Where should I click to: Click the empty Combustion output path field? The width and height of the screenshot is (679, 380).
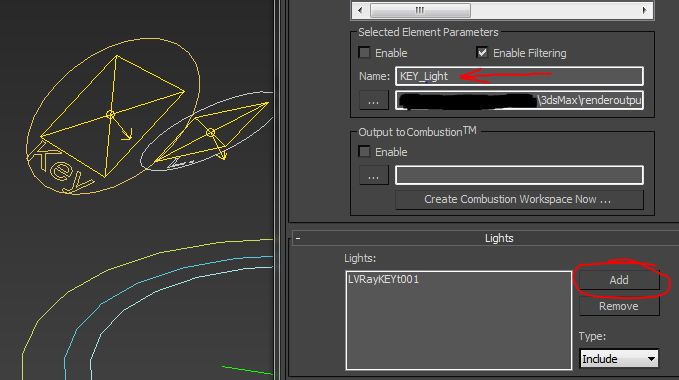click(x=519, y=175)
